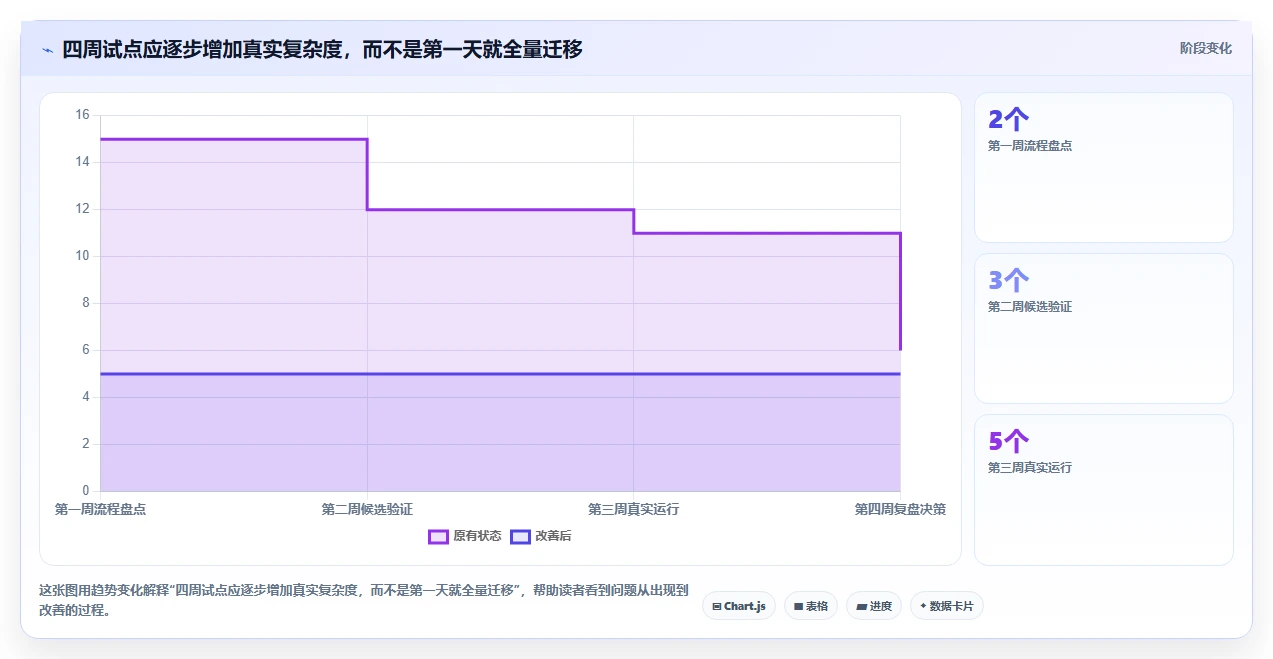Toggle the 改善后 legend entry
The image size is (1273, 659).
pos(541,536)
